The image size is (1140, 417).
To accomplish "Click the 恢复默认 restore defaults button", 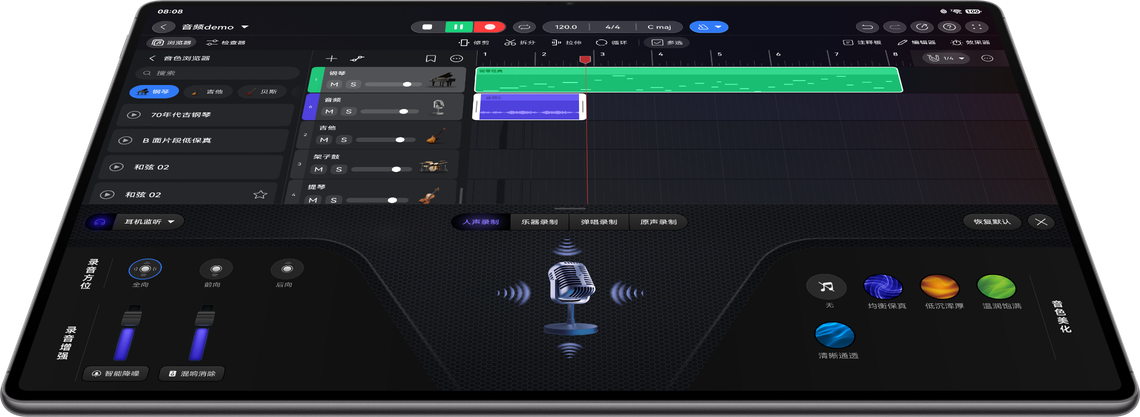I will [992, 222].
